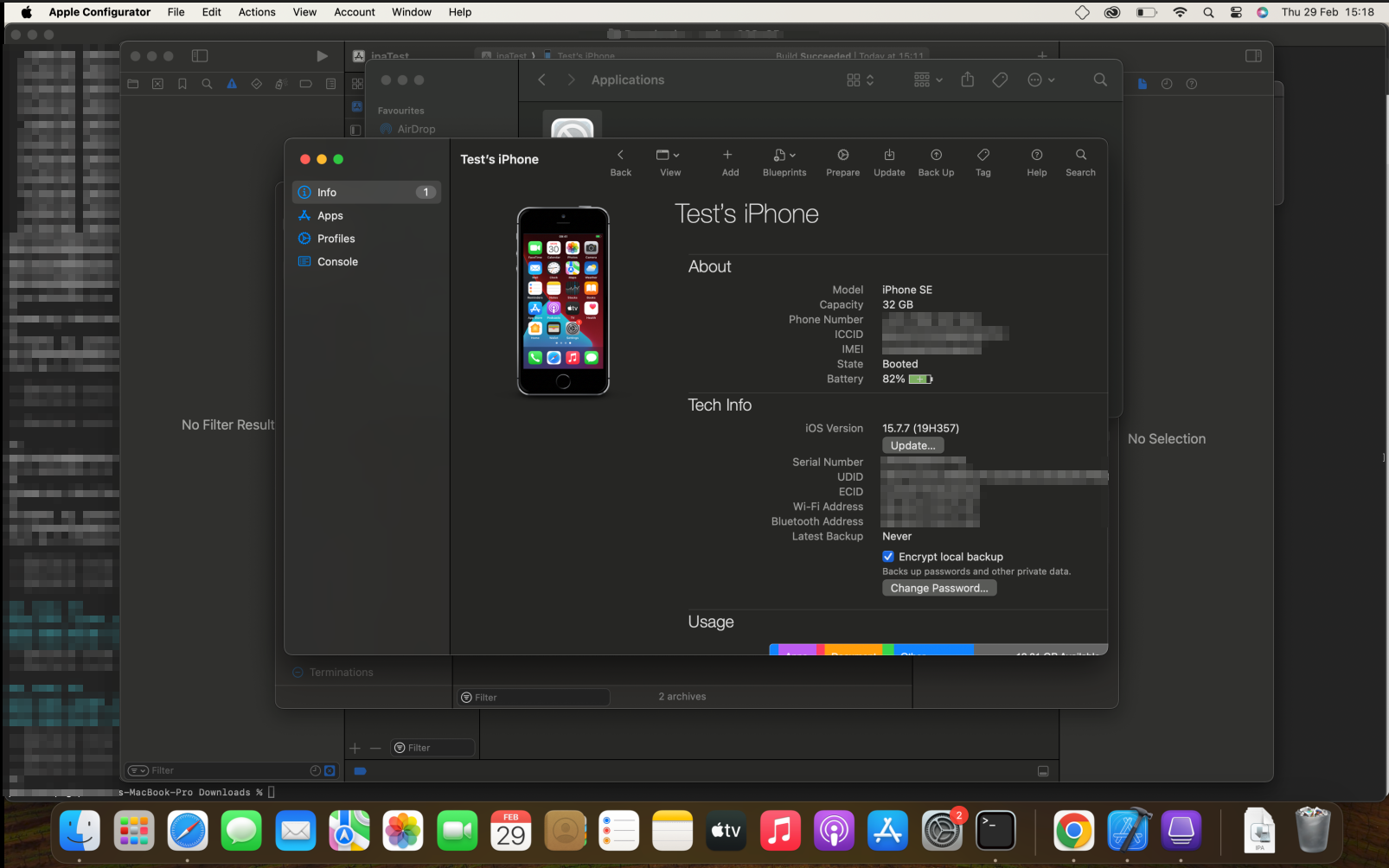Click the Update button for iOS Version
The width and height of the screenshot is (1389, 868).
pos(912,445)
